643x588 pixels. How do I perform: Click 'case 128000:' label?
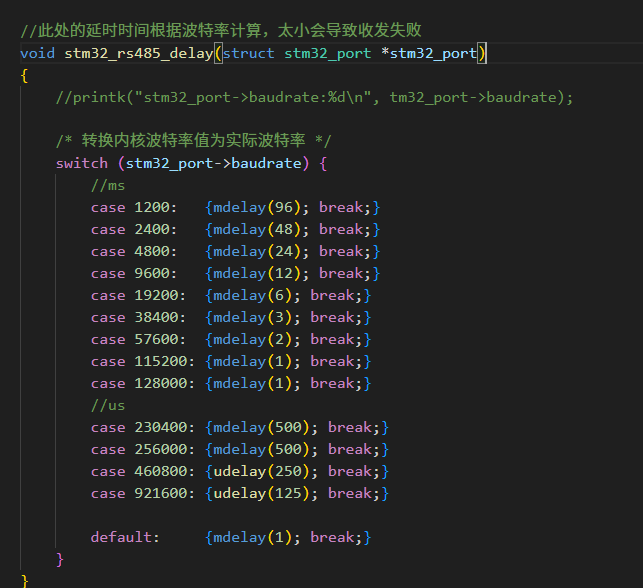pos(143,383)
